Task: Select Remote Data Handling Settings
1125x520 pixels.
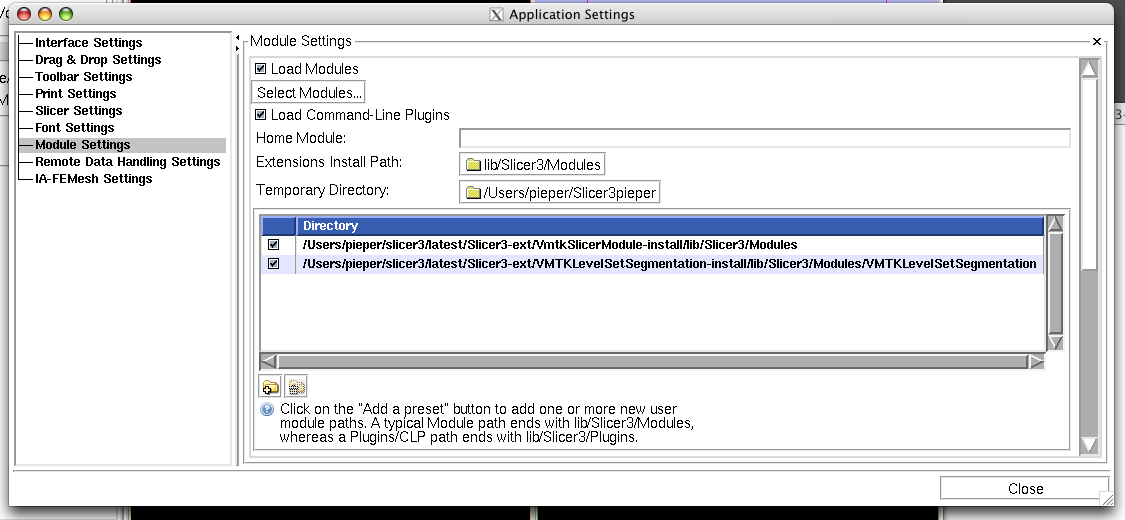Action: click(x=127, y=162)
